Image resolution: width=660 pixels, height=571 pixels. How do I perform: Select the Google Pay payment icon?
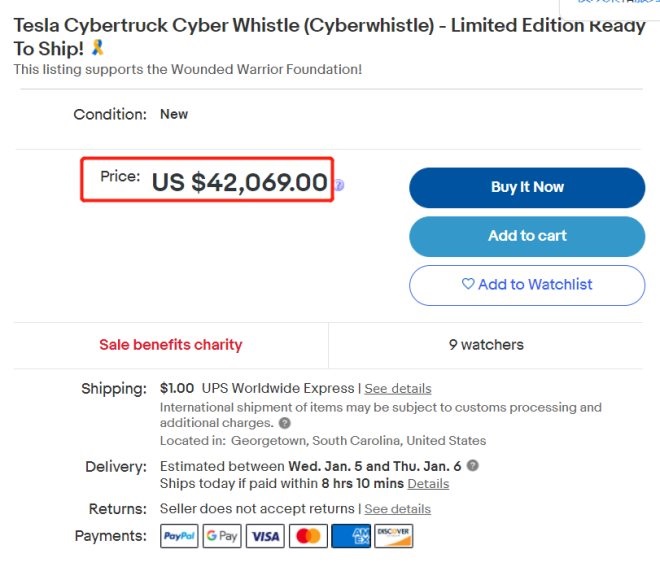[222, 537]
